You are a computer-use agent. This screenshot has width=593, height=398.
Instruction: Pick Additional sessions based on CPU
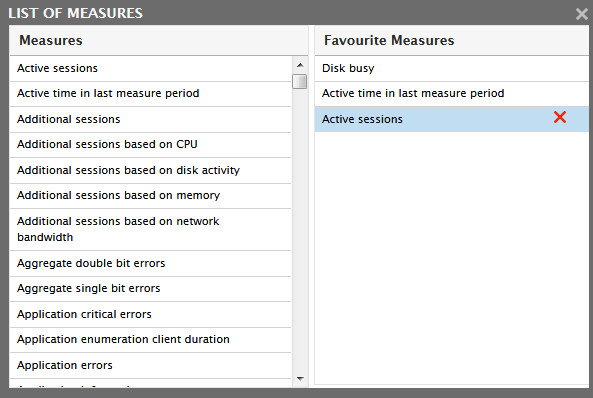(x=151, y=145)
